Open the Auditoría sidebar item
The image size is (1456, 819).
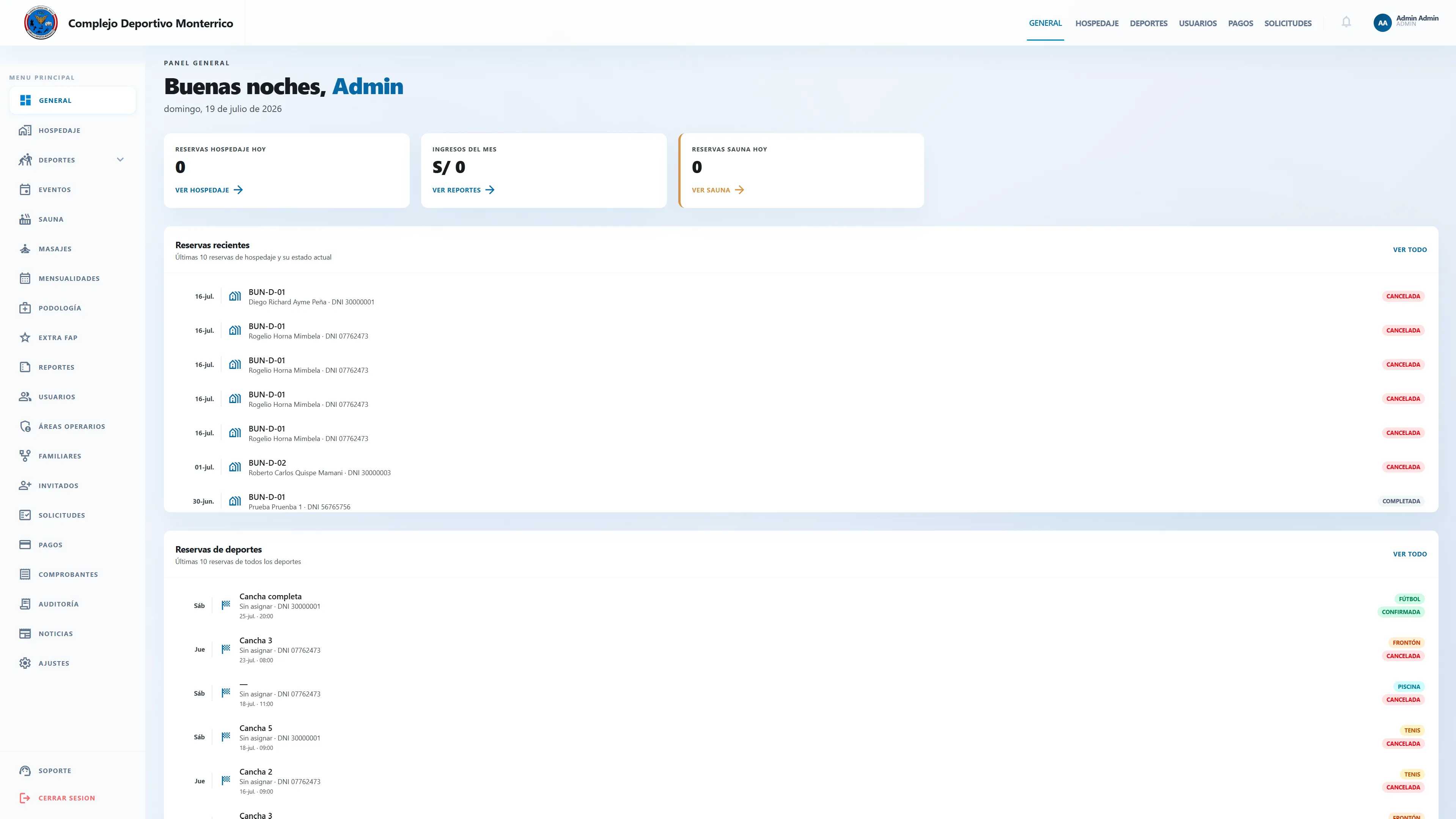[x=72, y=604]
